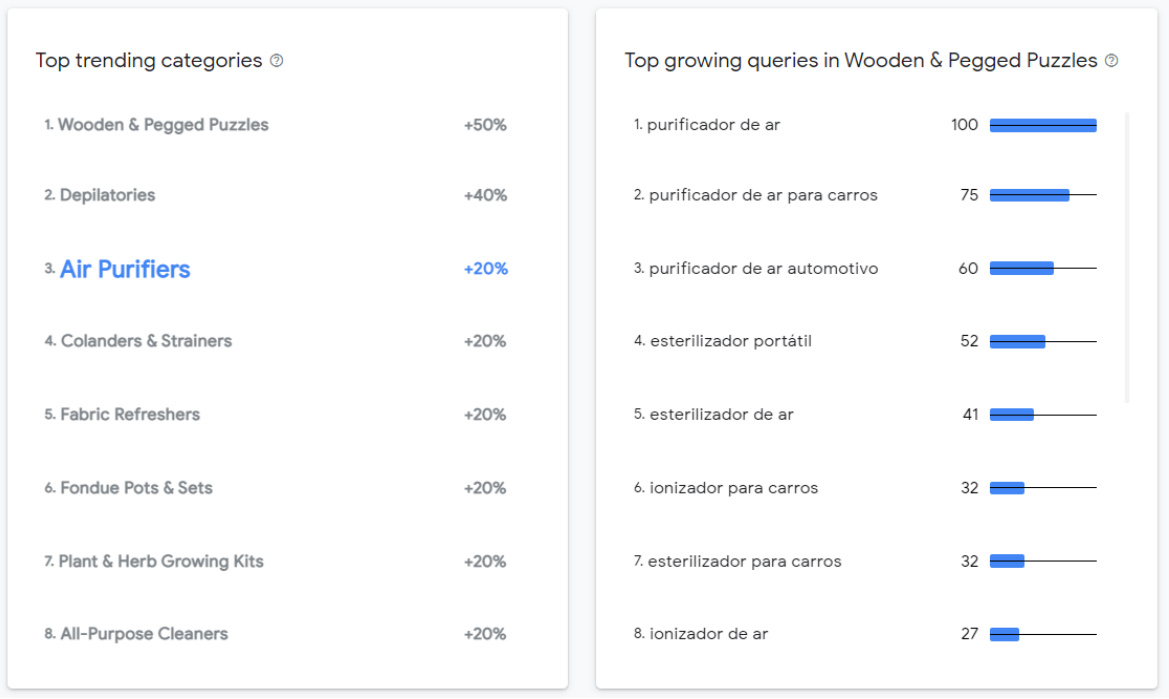Click the bar for 'ionizador de ar'
The image size is (1169, 699).
[x=1004, y=634]
